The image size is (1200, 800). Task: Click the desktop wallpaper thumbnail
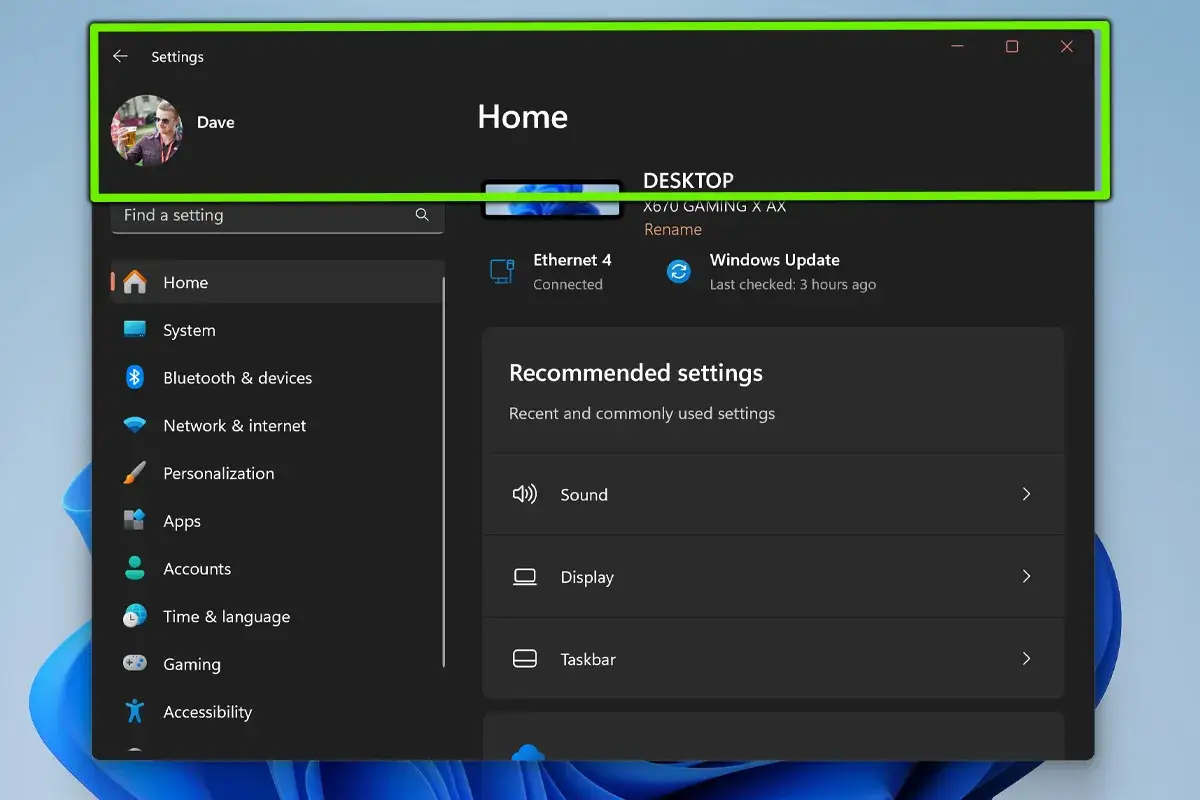pyautogui.click(x=552, y=200)
